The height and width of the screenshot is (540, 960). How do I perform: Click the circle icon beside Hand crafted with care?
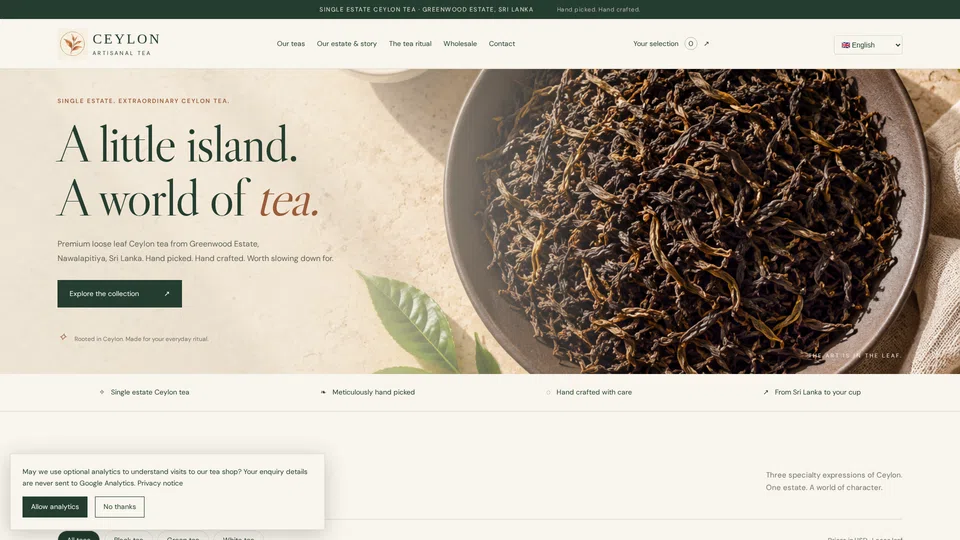548,392
